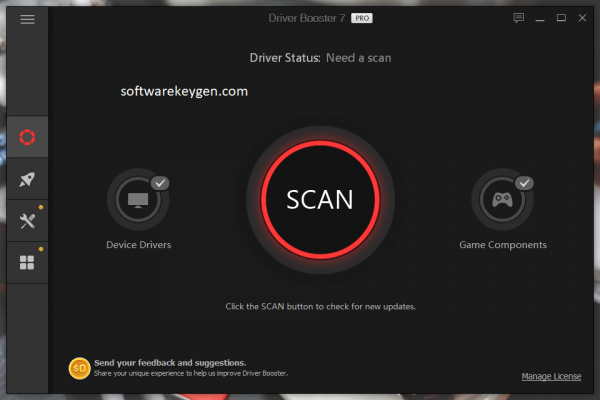This screenshot has width=600, height=400.
Task: Click the Driver Booster 7 title text
Action: pos(307,18)
